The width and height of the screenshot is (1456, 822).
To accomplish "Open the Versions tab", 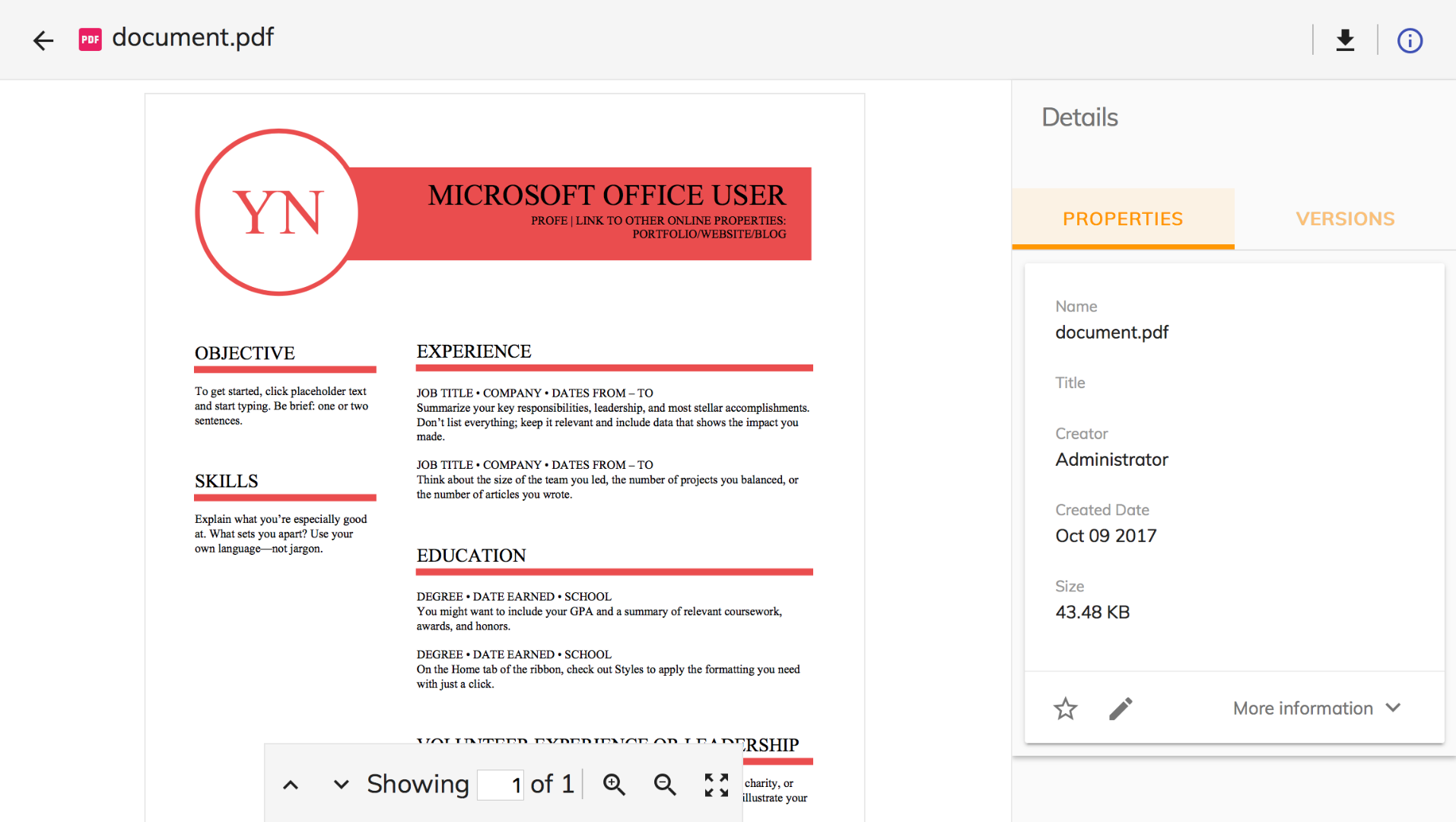I will 1345,219.
